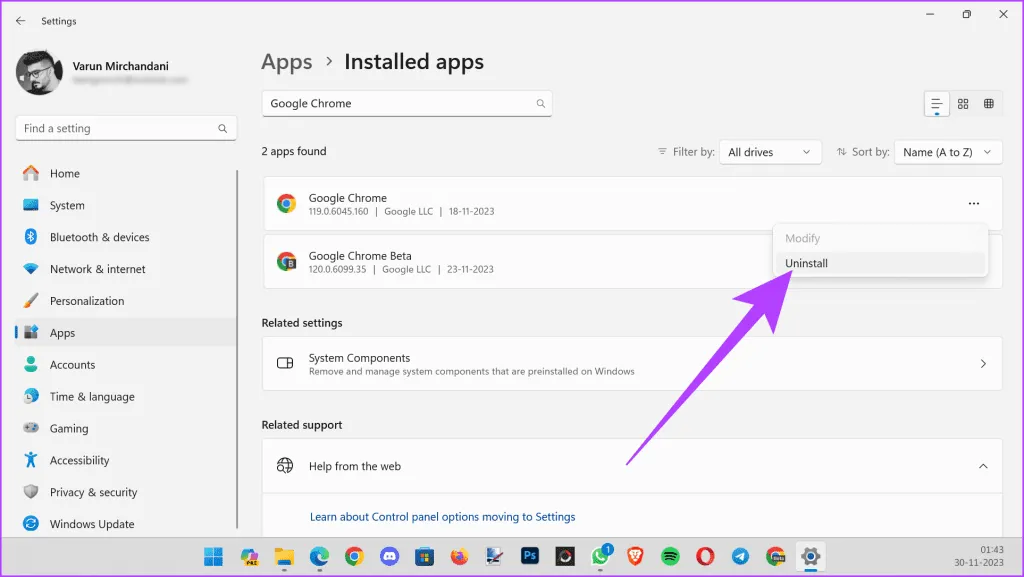
Task: Click the Apps breadcrumb in the header
Action: coord(287,62)
